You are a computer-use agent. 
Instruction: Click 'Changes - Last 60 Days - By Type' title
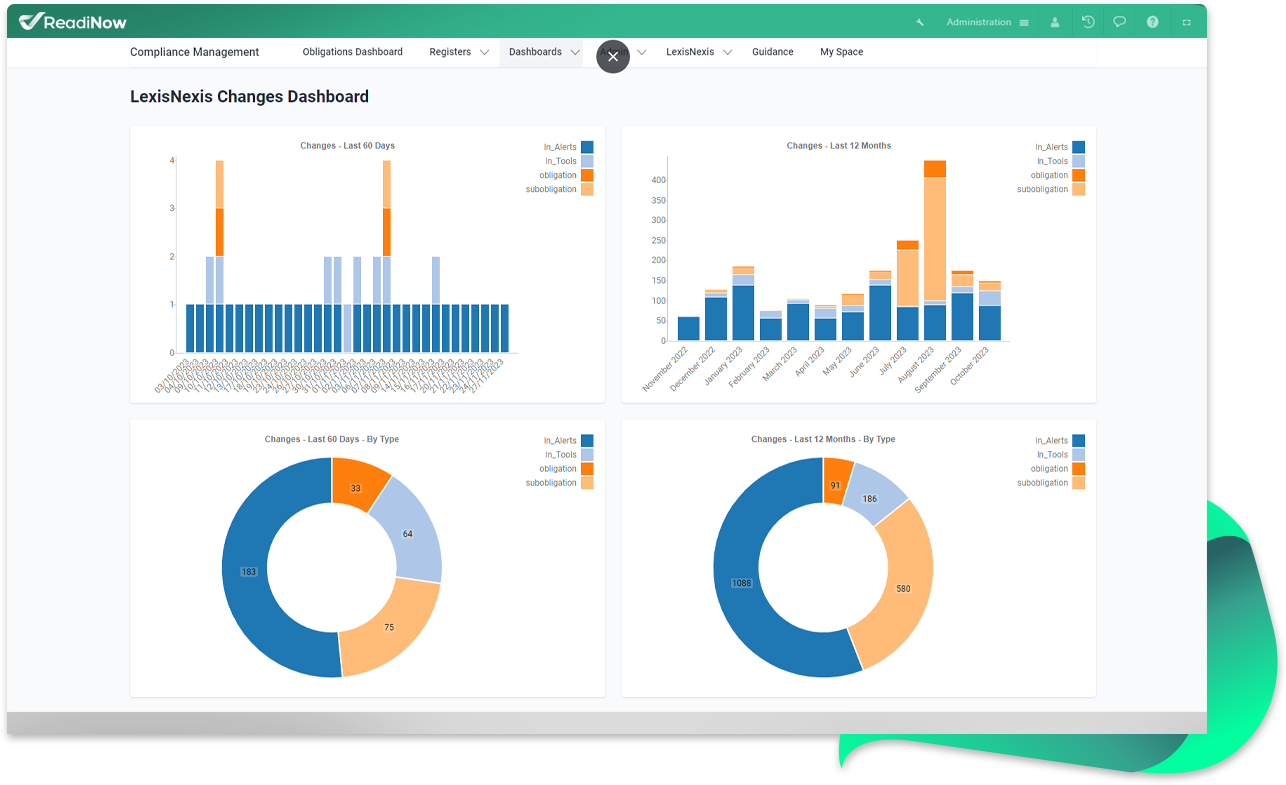[x=332, y=439]
